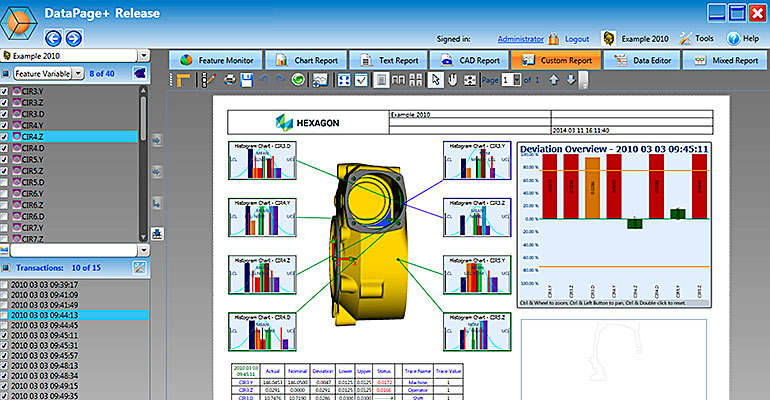The height and width of the screenshot is (400, 770).
Task: Click the fit-to-window expand arrows icon
Action: click(x=344, y=80)
